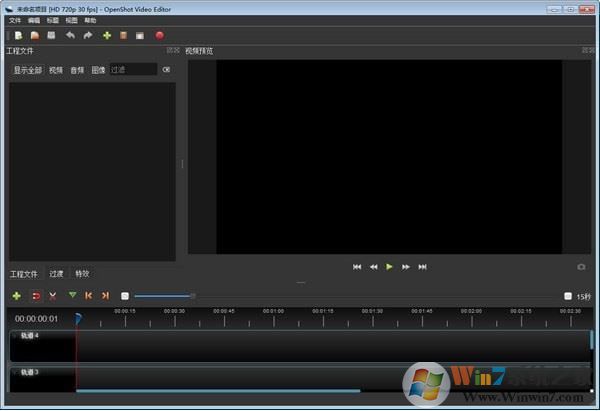Click the New Project toolbar icon
This screenshot has width=600, height=411.
tap(18, 36)
